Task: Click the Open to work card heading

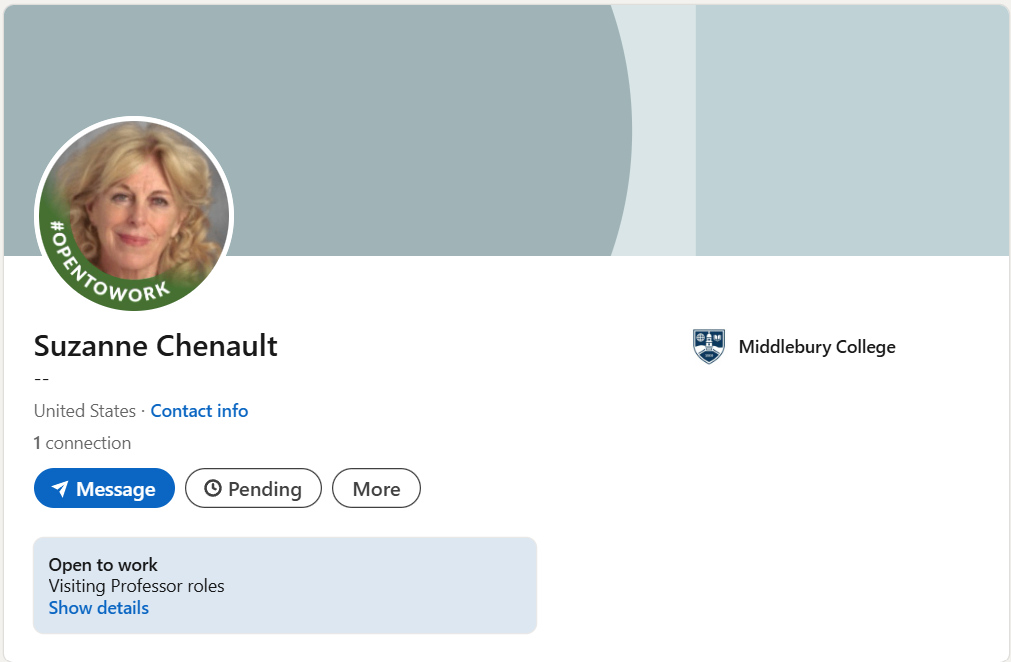Action: click(103, 565)
